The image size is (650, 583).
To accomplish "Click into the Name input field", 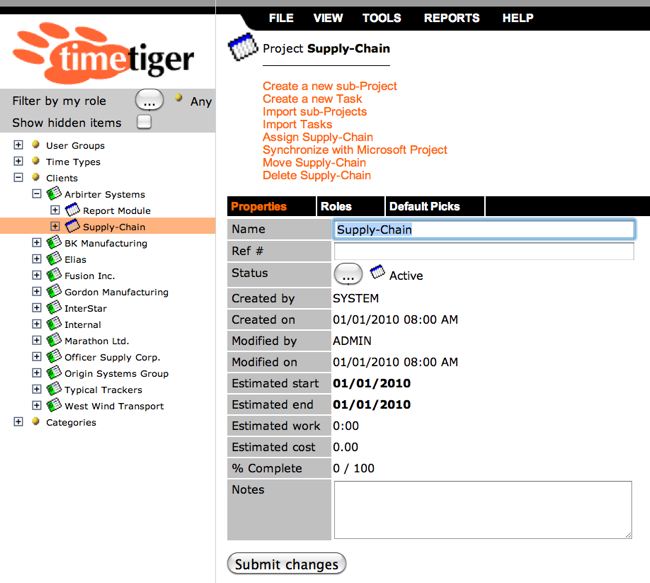I will (484, 229).
